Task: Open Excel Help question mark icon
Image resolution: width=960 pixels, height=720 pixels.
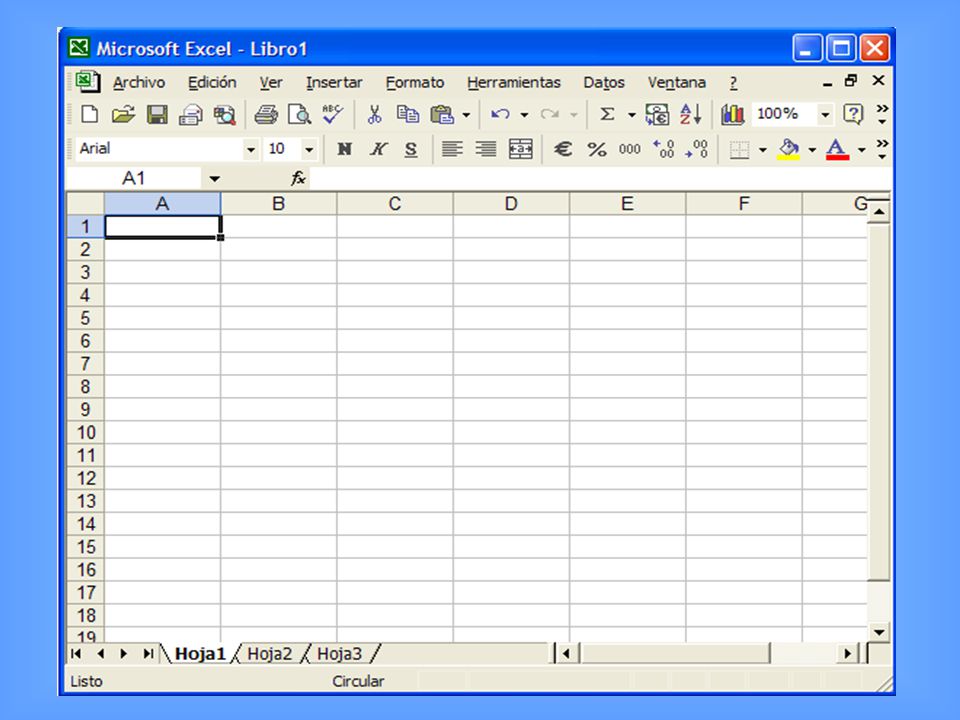Action: (x=853, y=114)
